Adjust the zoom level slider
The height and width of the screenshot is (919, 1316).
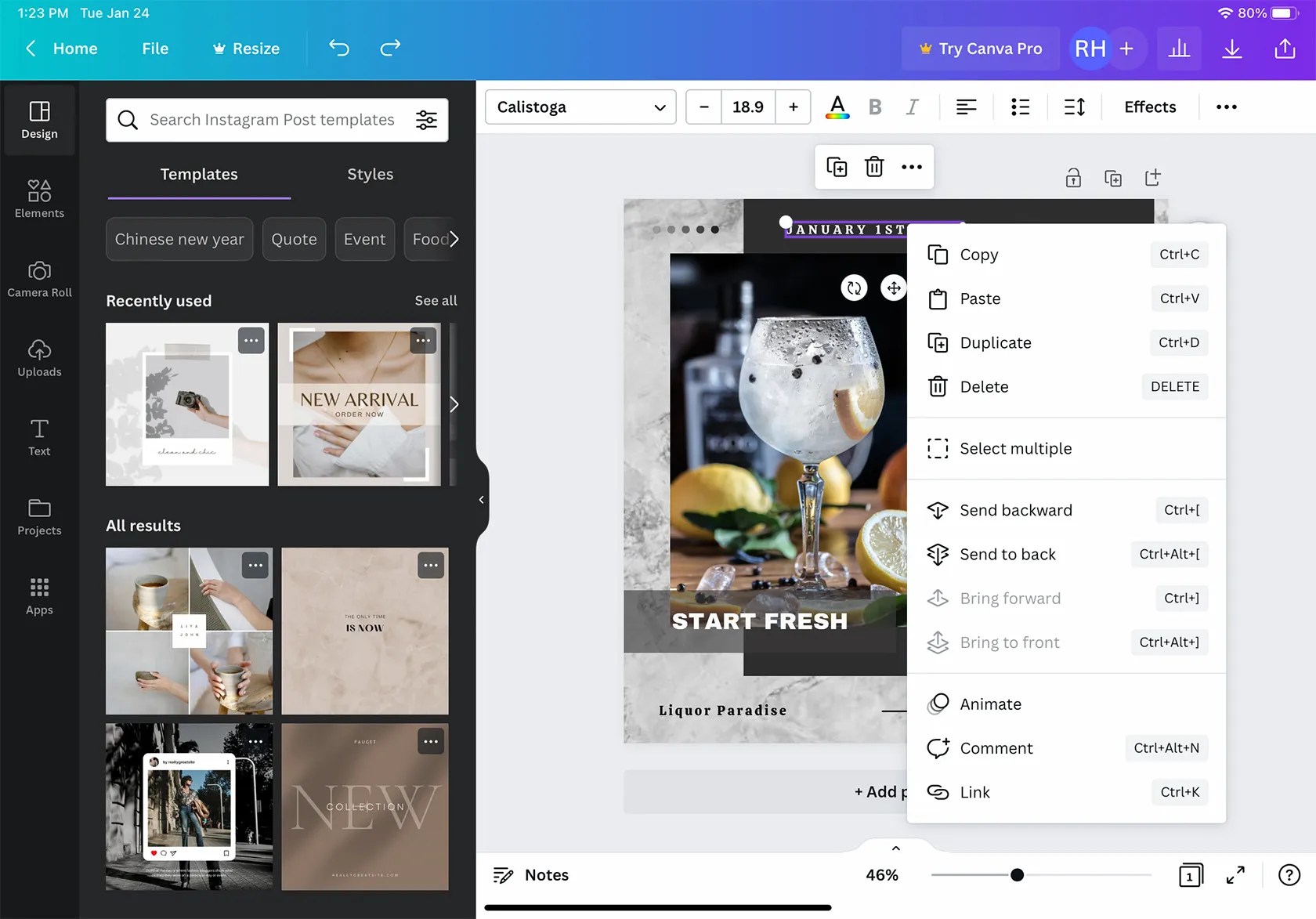pyautogui.click(x=1016, y=875)
